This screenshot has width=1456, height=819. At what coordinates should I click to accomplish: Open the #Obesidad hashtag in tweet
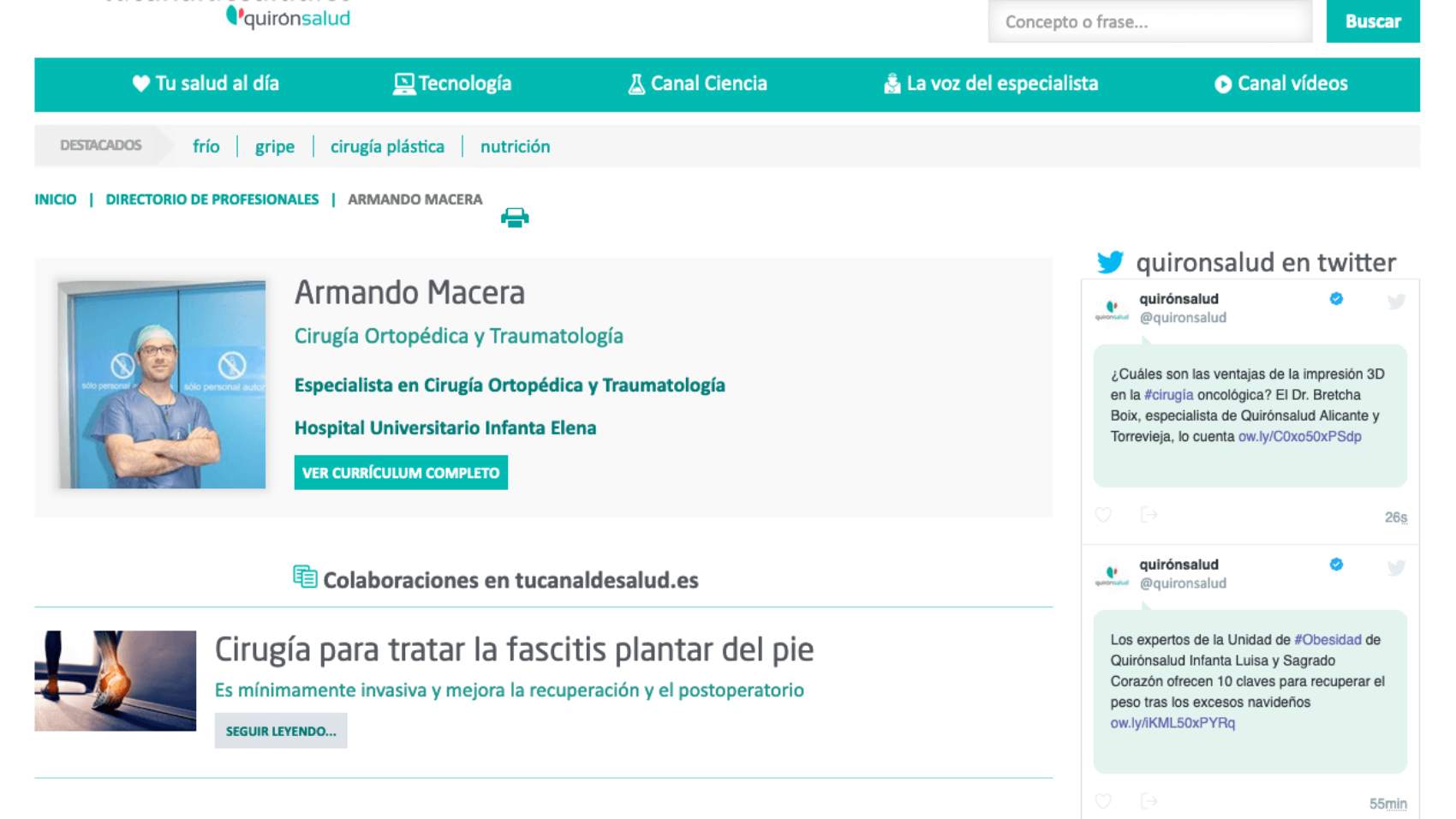[x=1328, y=640]
